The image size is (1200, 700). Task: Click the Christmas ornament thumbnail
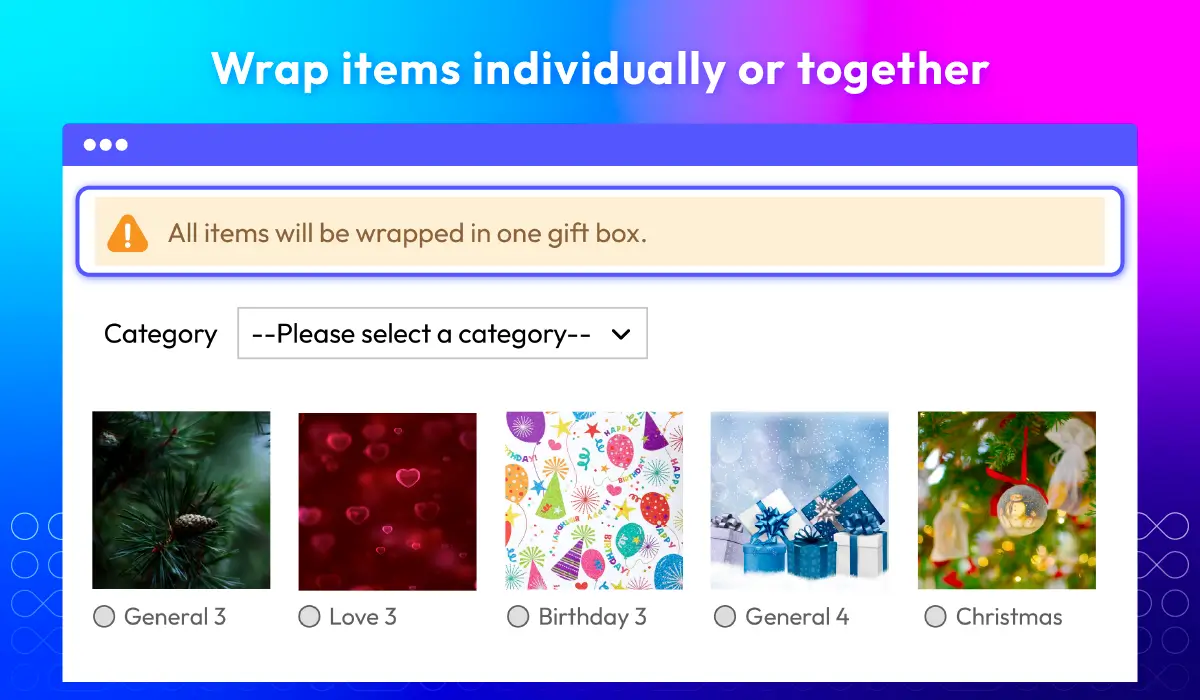click(1007, 500)
